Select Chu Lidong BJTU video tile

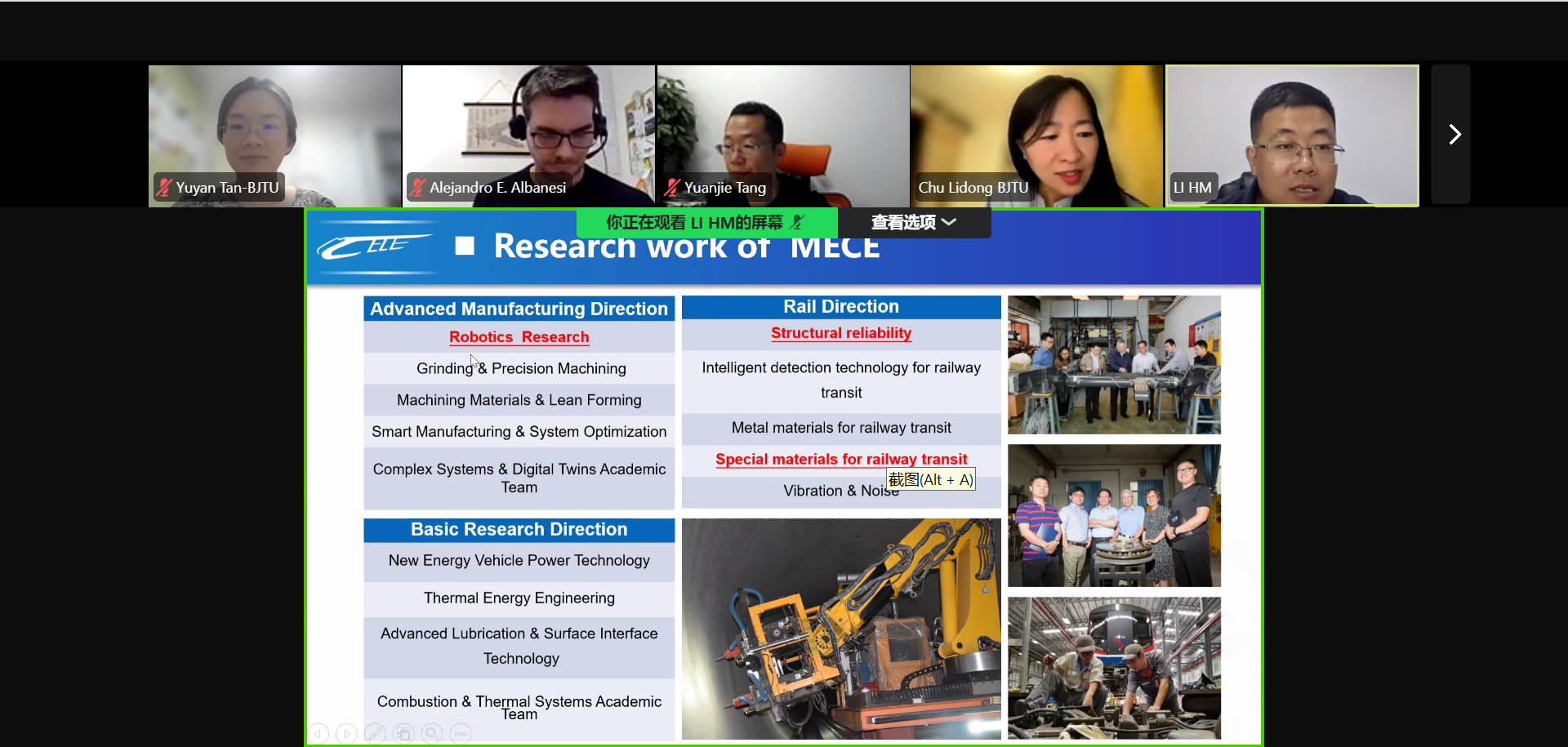click(x=1036, y=135)
